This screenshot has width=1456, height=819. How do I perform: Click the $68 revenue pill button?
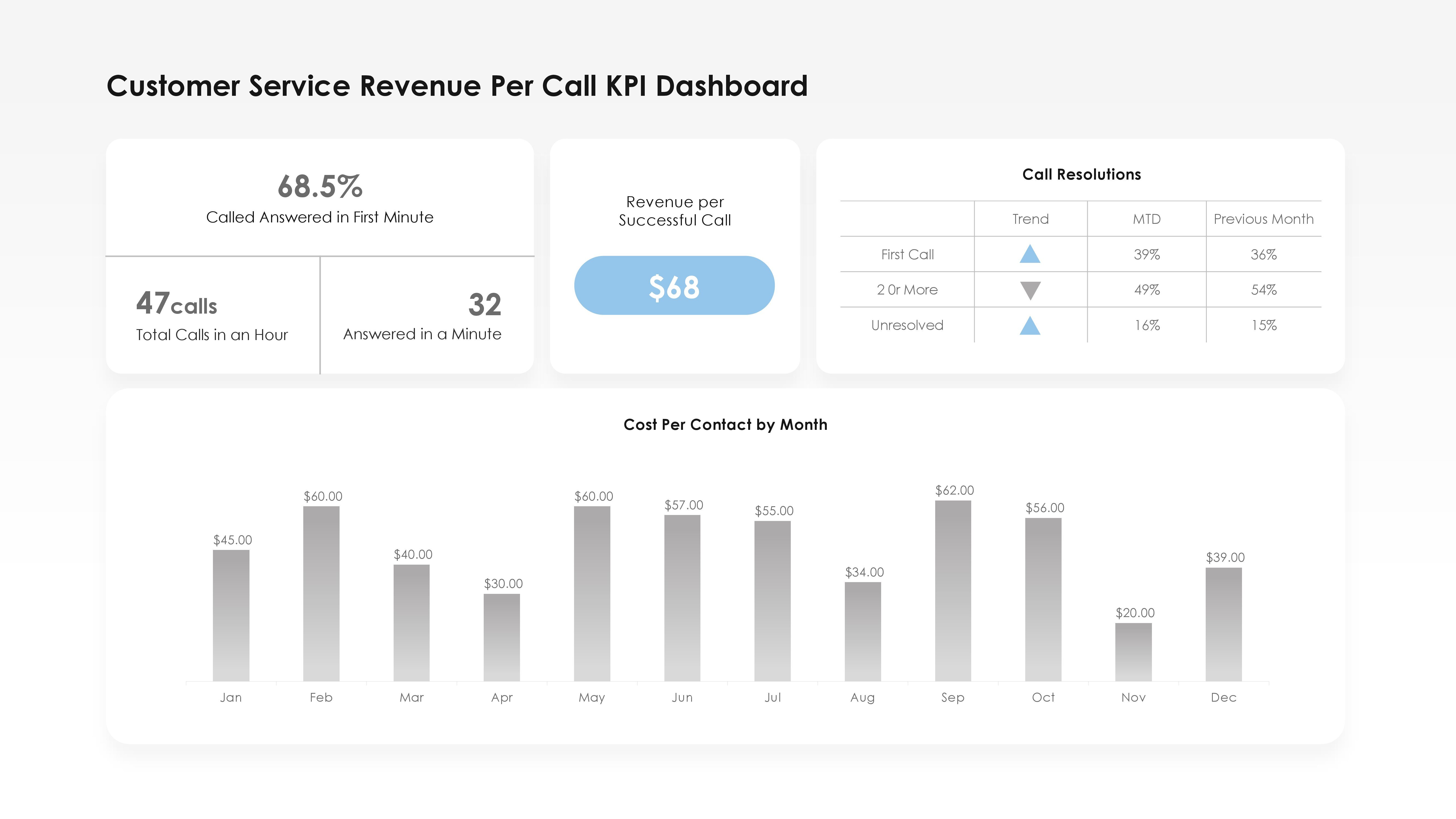[674, 285]
